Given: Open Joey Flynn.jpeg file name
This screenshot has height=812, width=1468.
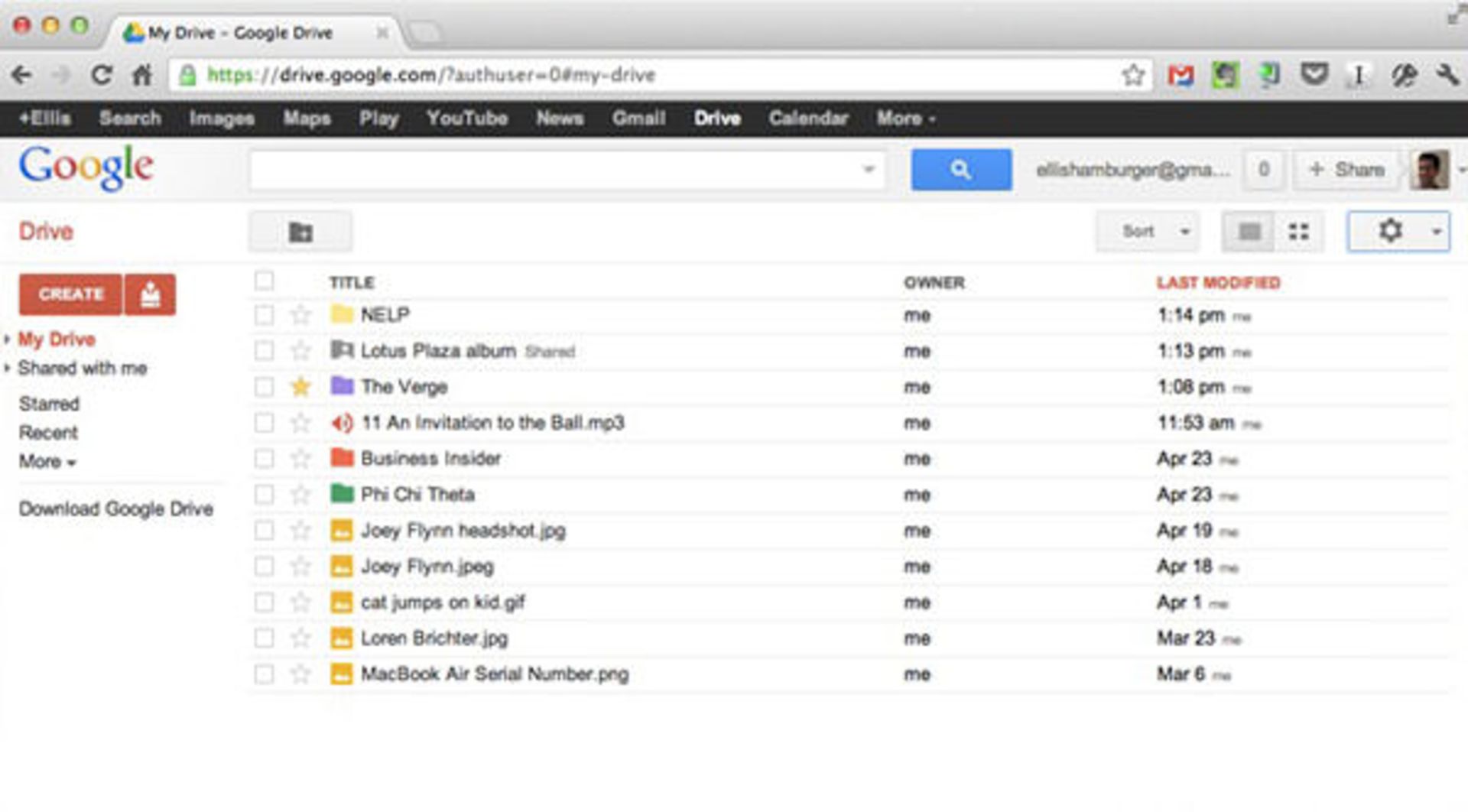Looking at the screenshot, I should 427,567.
